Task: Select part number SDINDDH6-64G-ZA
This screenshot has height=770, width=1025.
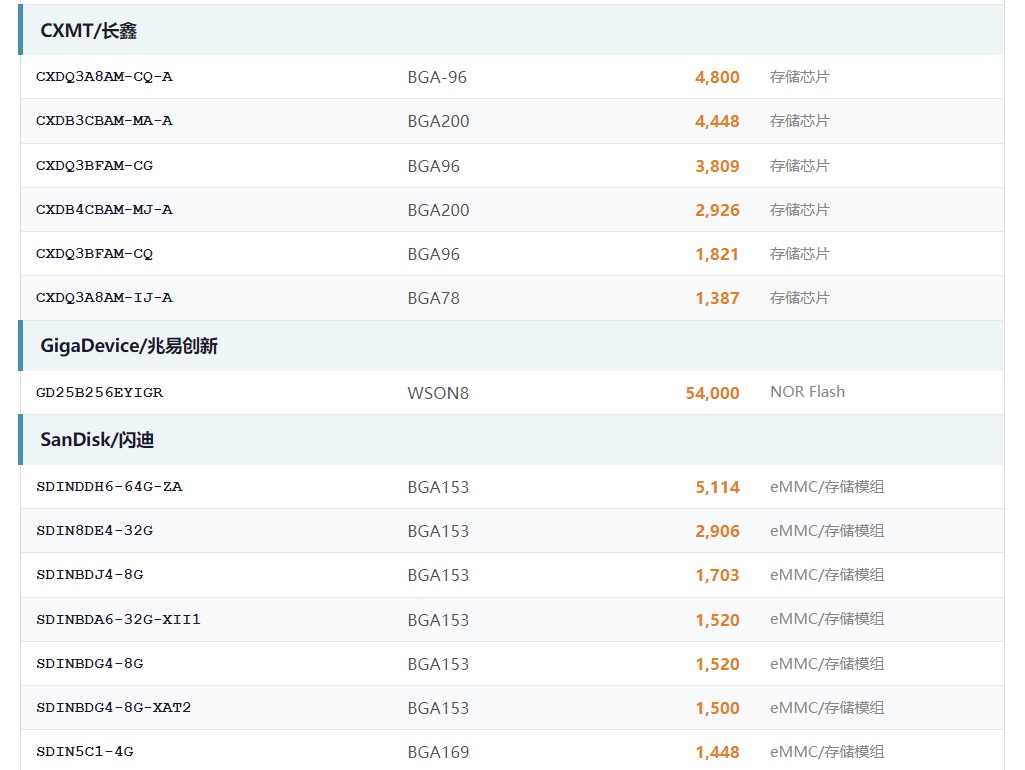Action: [x=109, y=487]
